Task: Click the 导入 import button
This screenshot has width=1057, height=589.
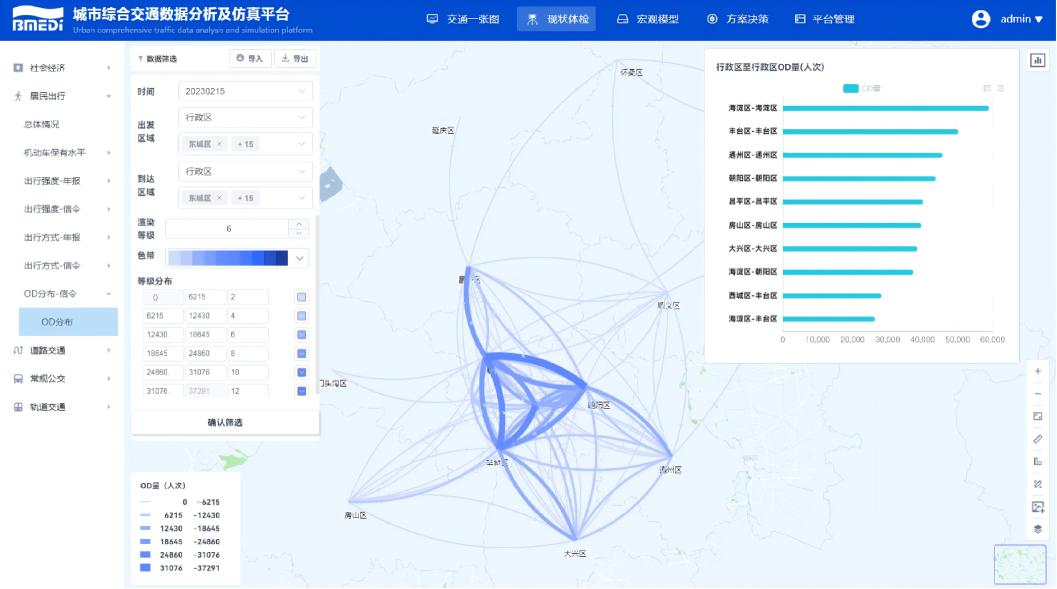Action: pyautogui.click(x=249, y=59)
